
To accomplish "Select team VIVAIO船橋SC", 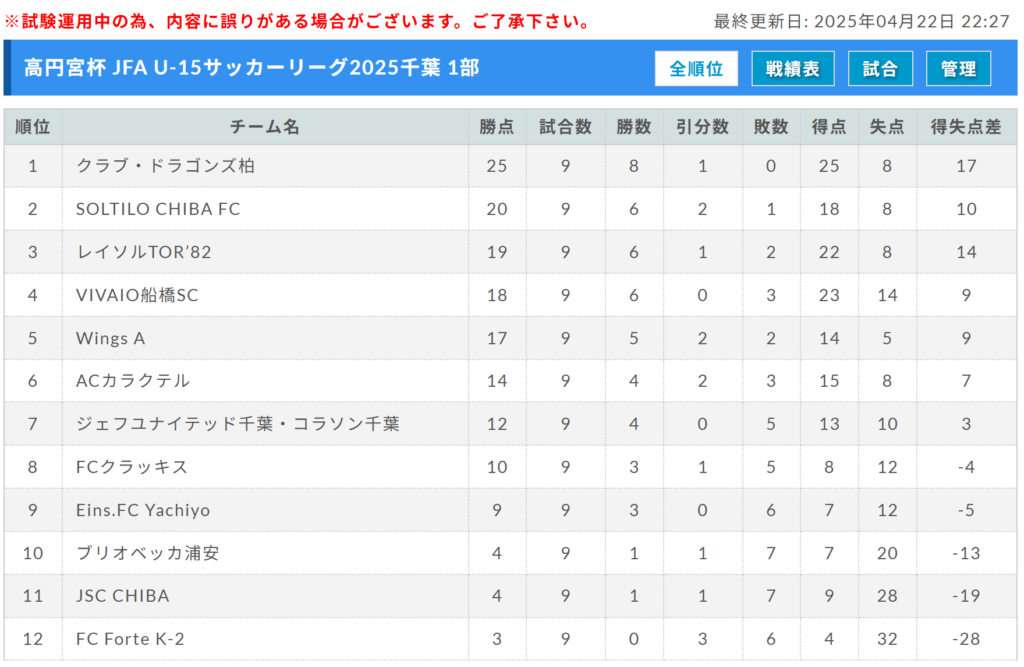I will click(x=137, y=295).
